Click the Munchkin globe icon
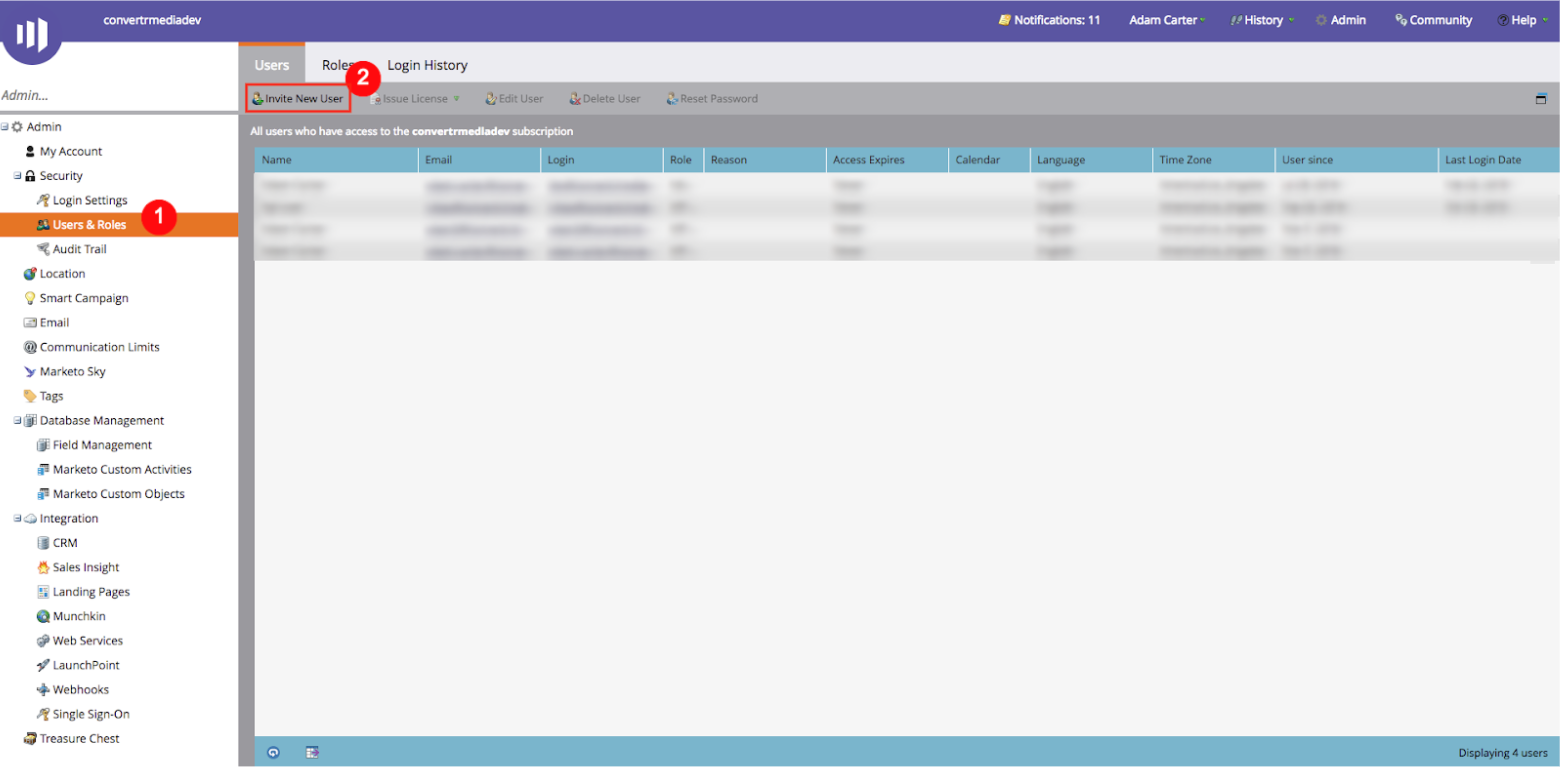 (43, 617)
